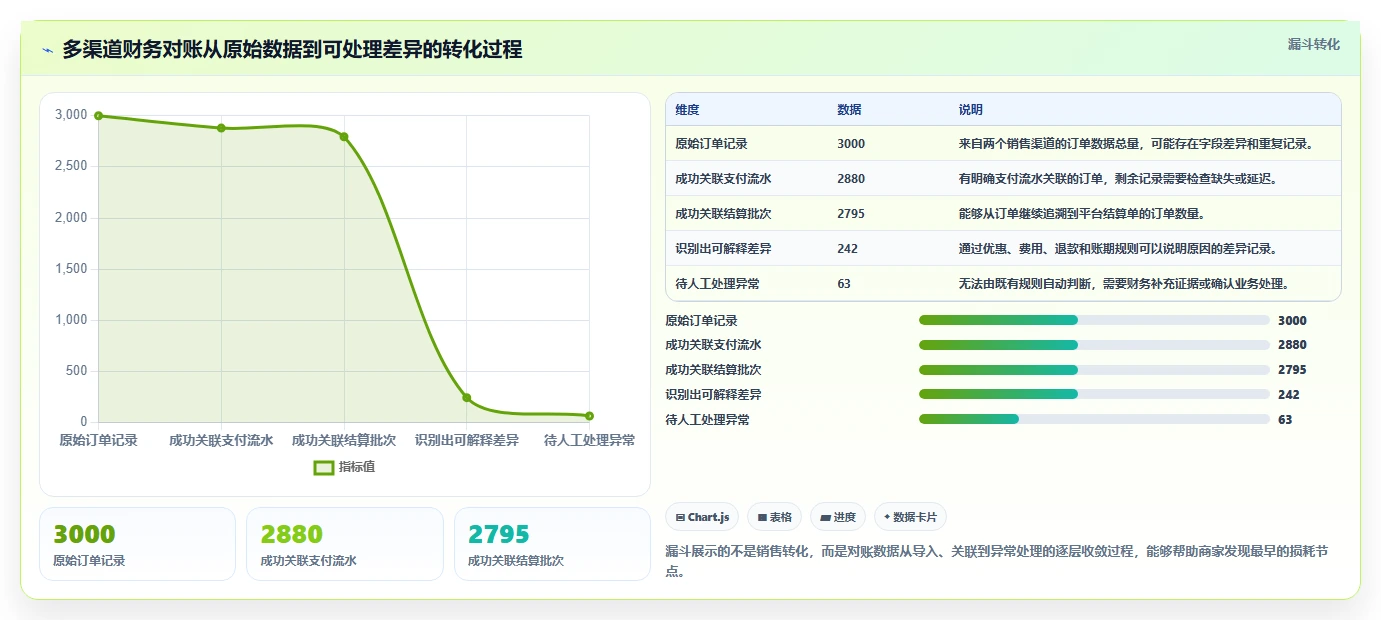The image size is (1381, 620).
Task: Click the table value 63
Action: coord(844,284)
